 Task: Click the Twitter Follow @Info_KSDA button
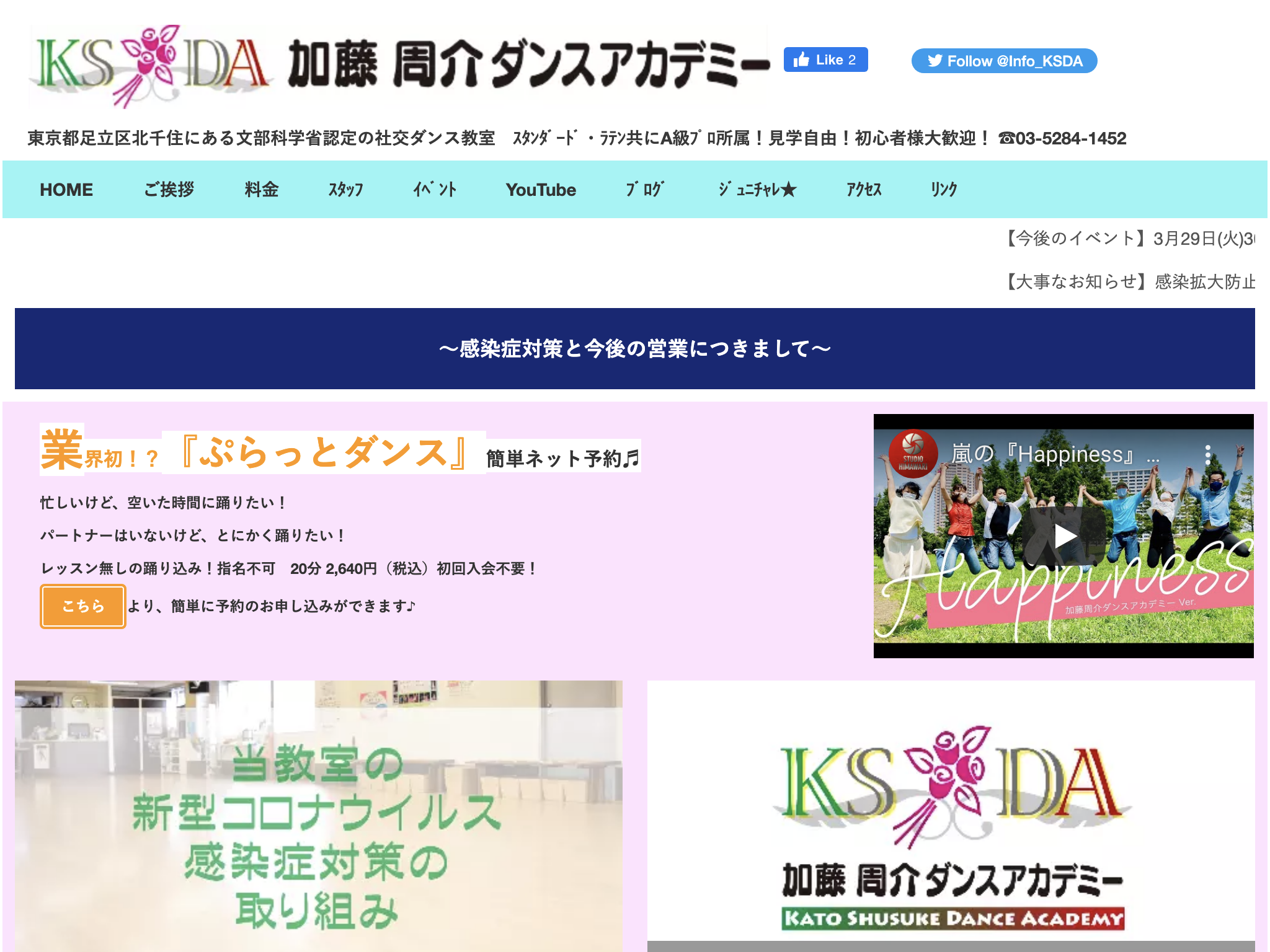(1003, 61)
